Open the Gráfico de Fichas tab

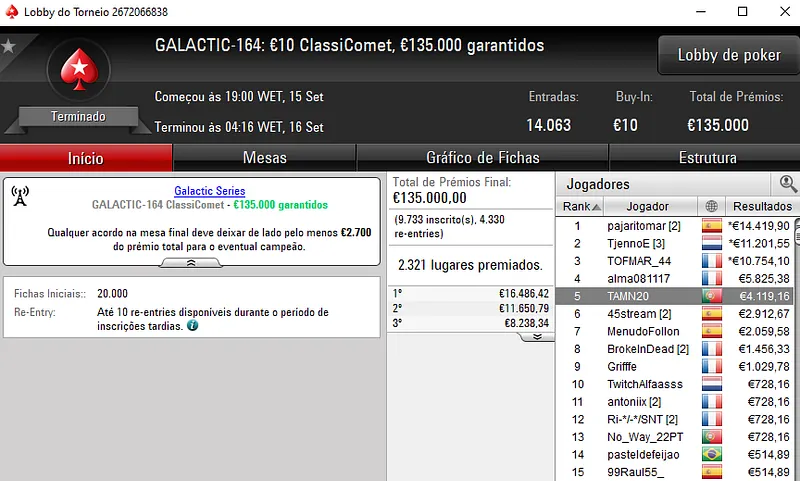(x=482, y=158)
